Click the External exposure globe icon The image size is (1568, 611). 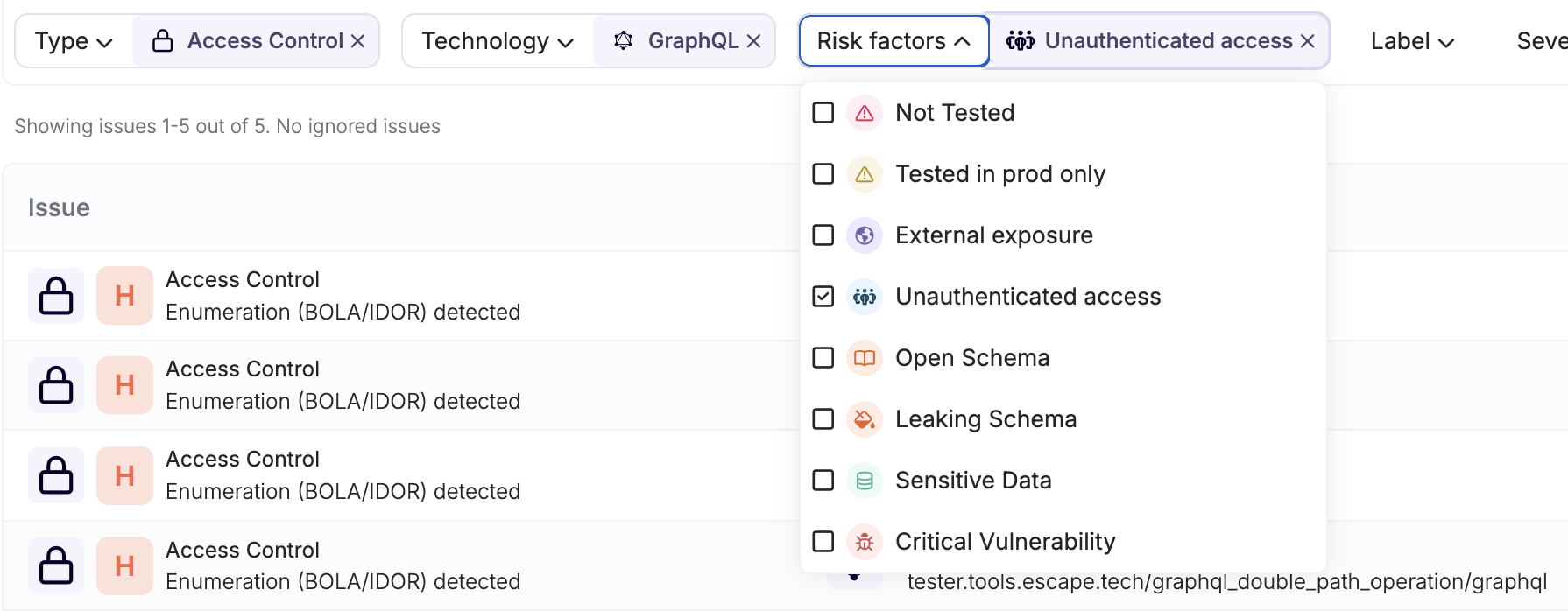864,235
